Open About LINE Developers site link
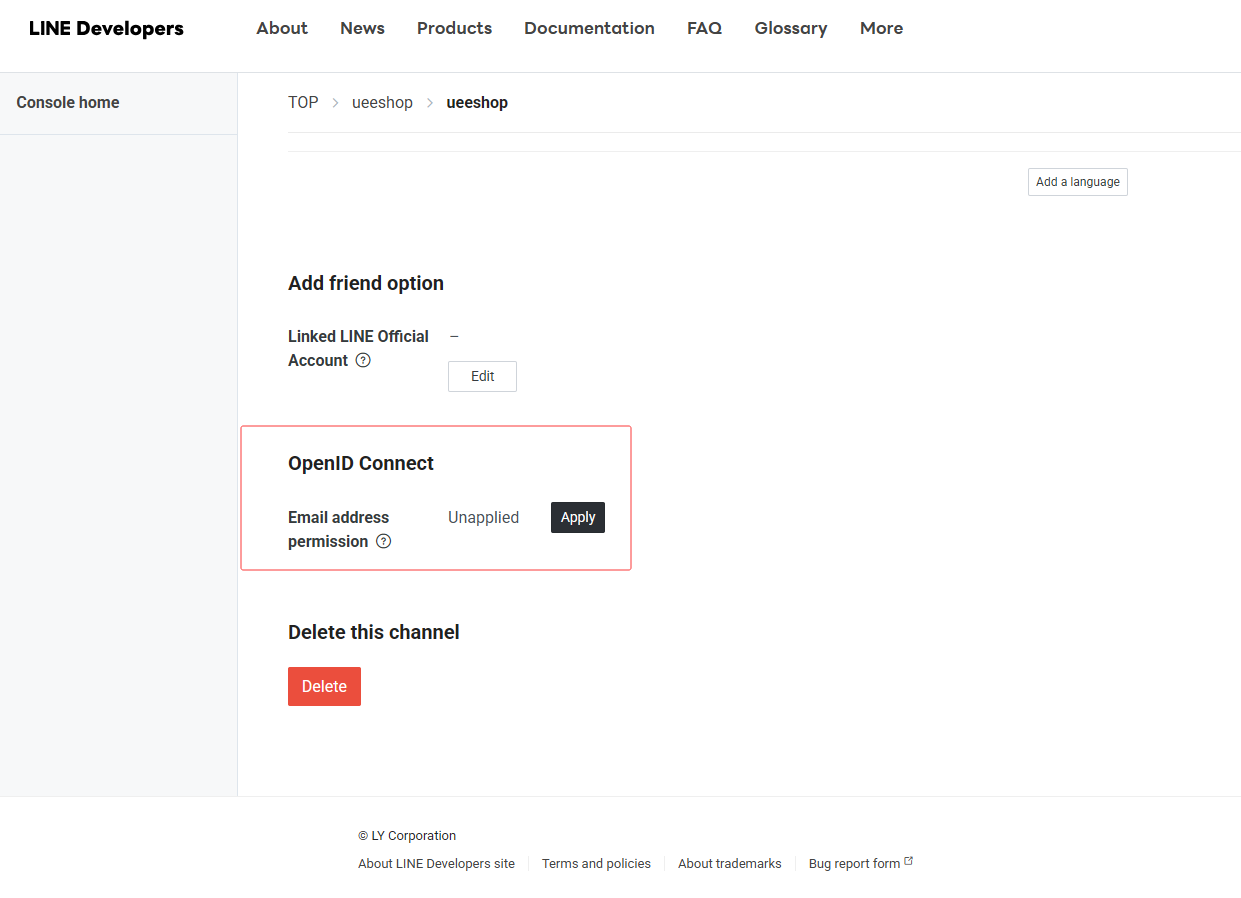This screenshot has width=1241, height=898. tap(436, 863)
